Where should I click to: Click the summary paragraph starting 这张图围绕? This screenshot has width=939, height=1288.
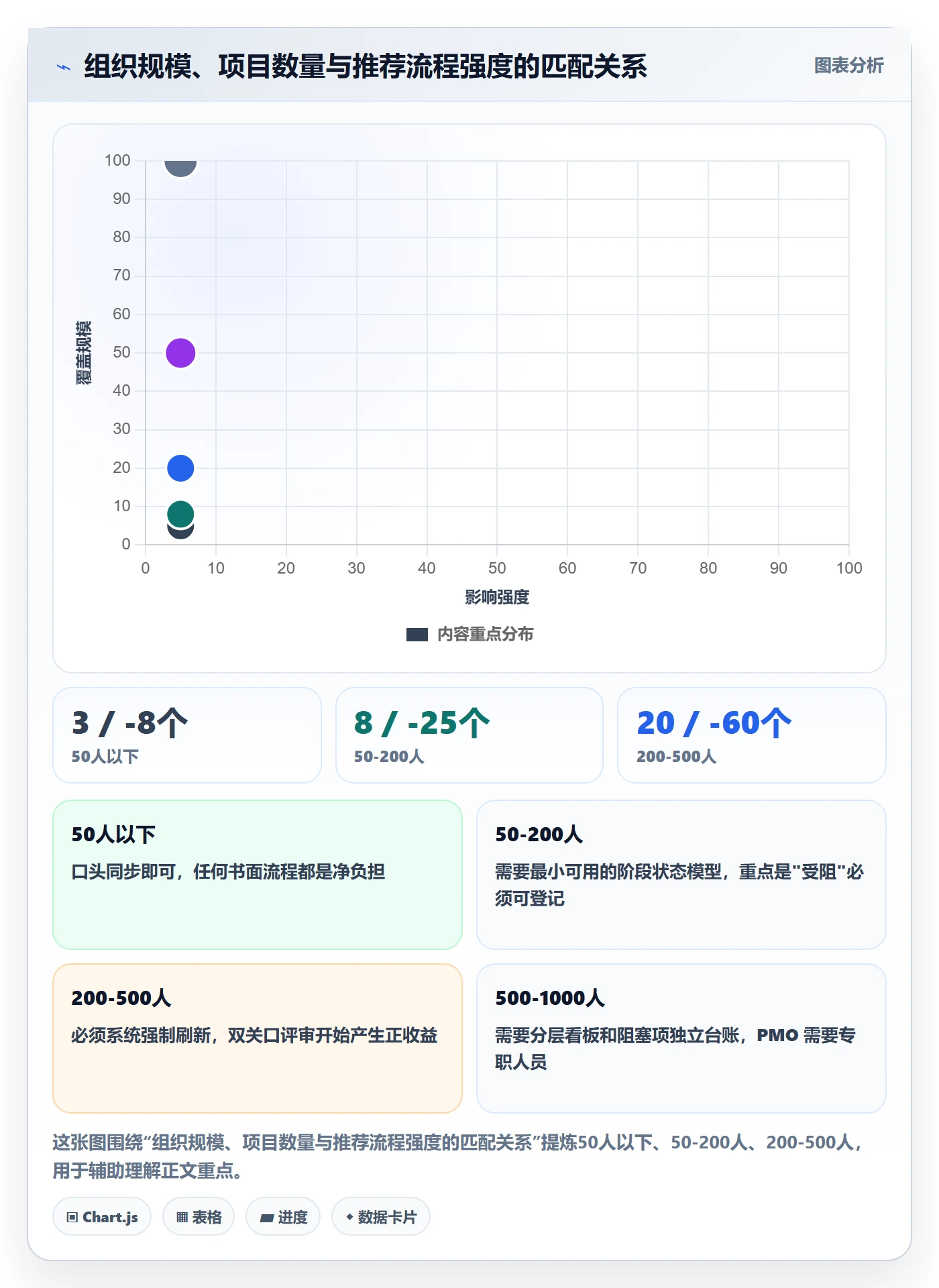(457, 1156)
